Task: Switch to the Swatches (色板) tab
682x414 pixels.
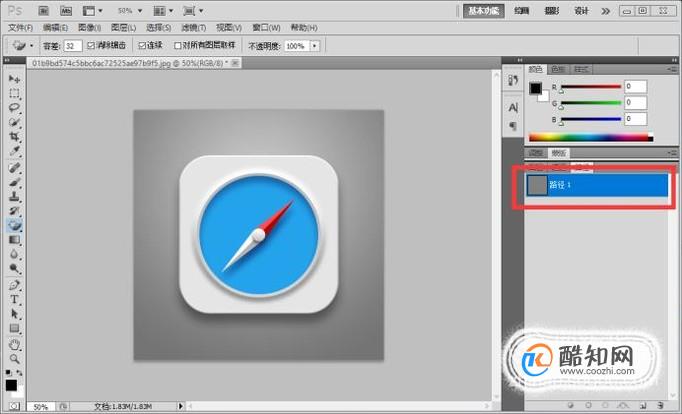Action: [x=558, y=69]
